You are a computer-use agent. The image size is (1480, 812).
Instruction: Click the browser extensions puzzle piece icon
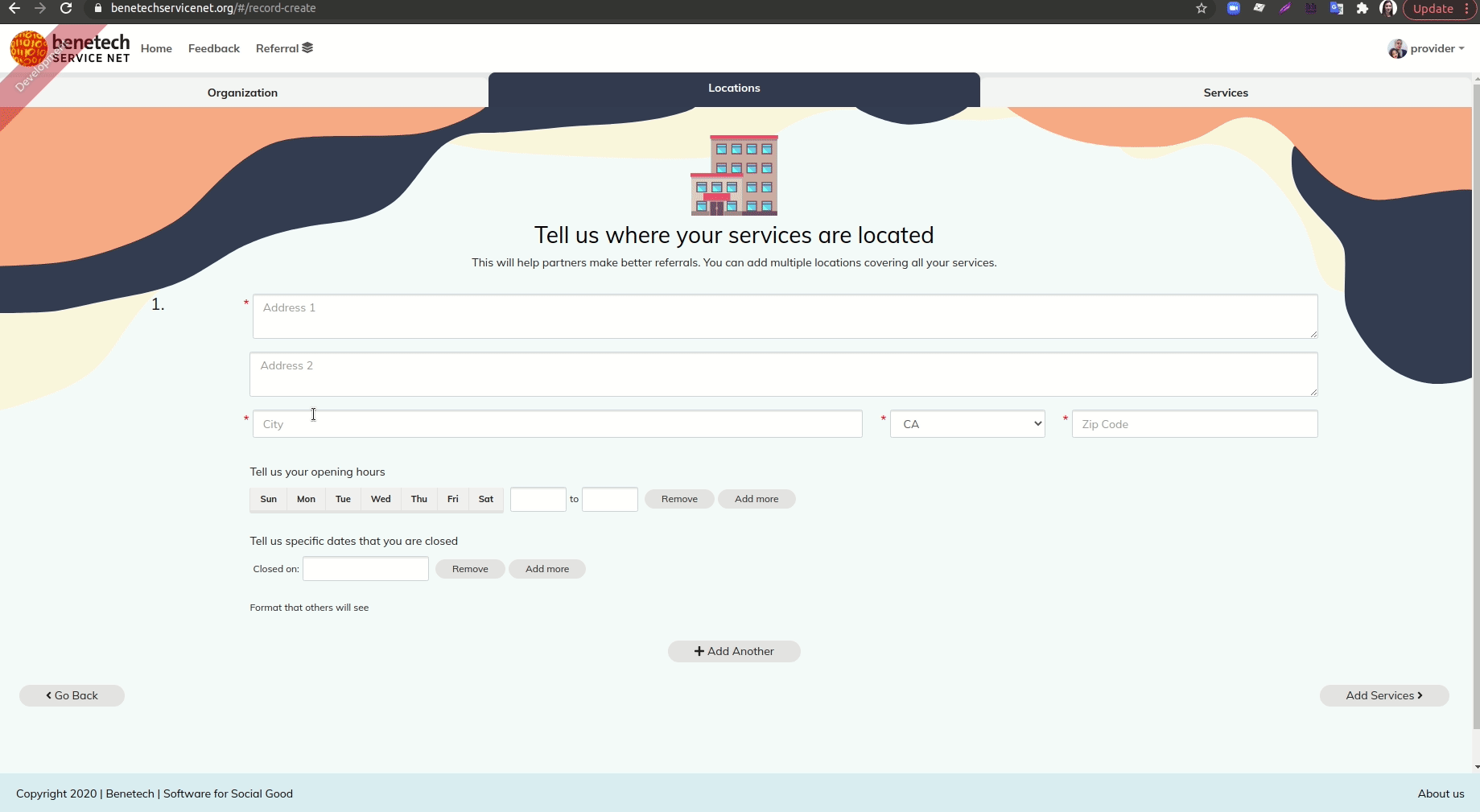(x=1362, y=8)
